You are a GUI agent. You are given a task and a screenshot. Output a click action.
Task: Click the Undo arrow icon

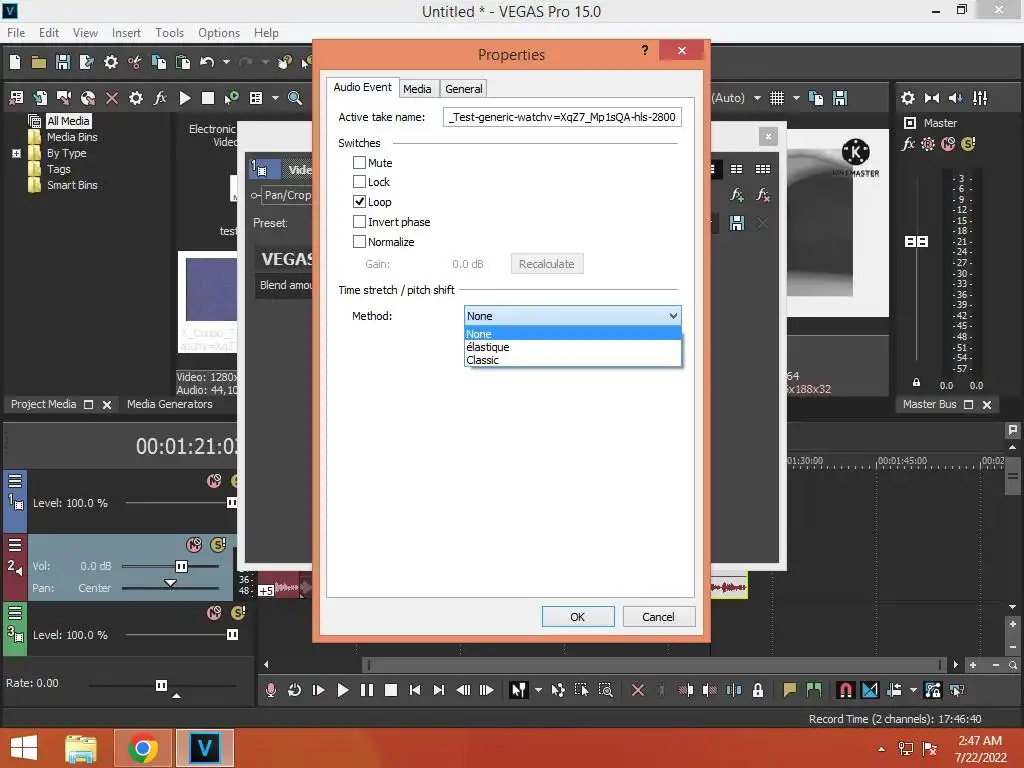click(207, 62)
